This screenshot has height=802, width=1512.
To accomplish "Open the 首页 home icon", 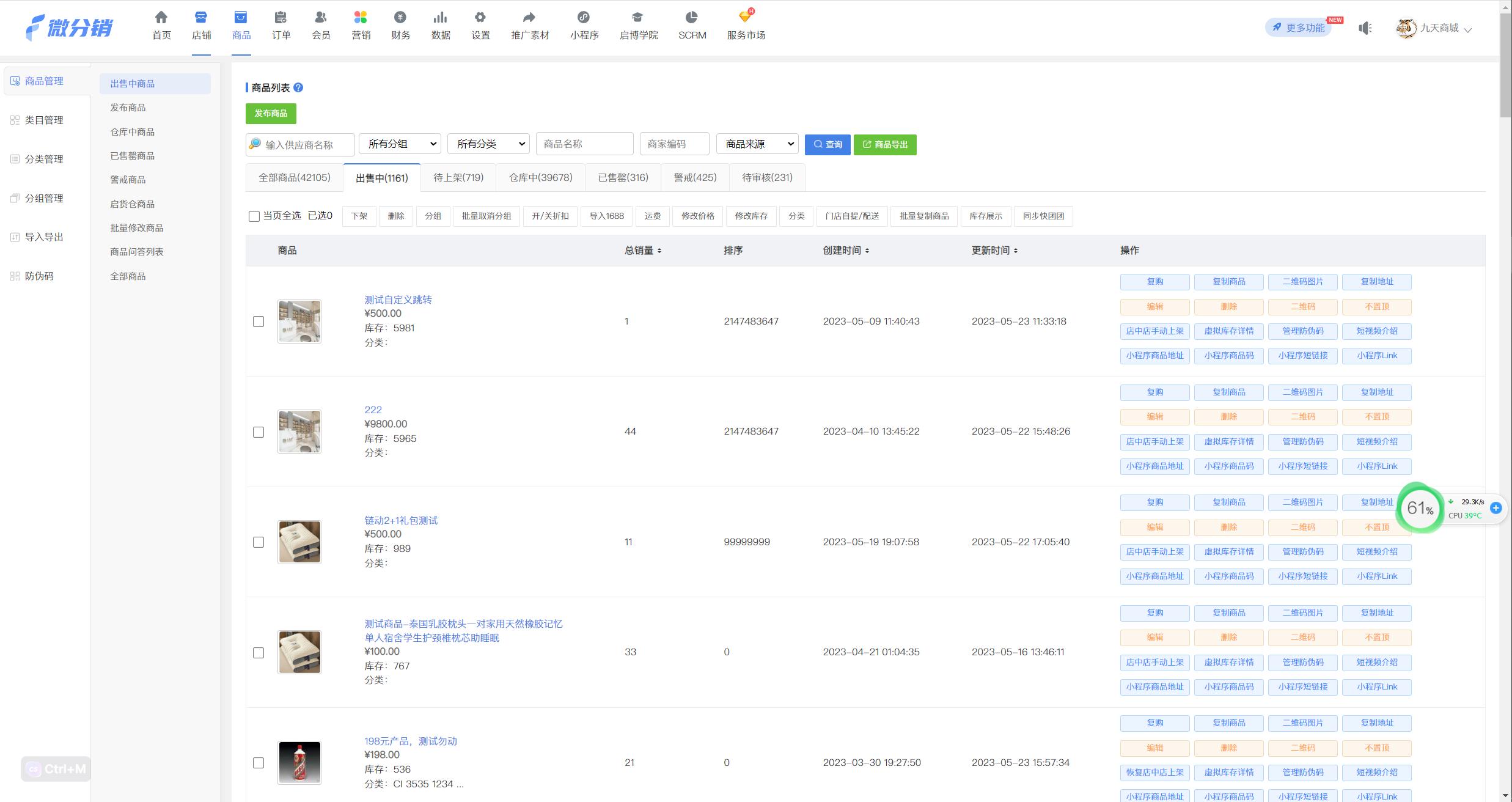I will point(161,17).
